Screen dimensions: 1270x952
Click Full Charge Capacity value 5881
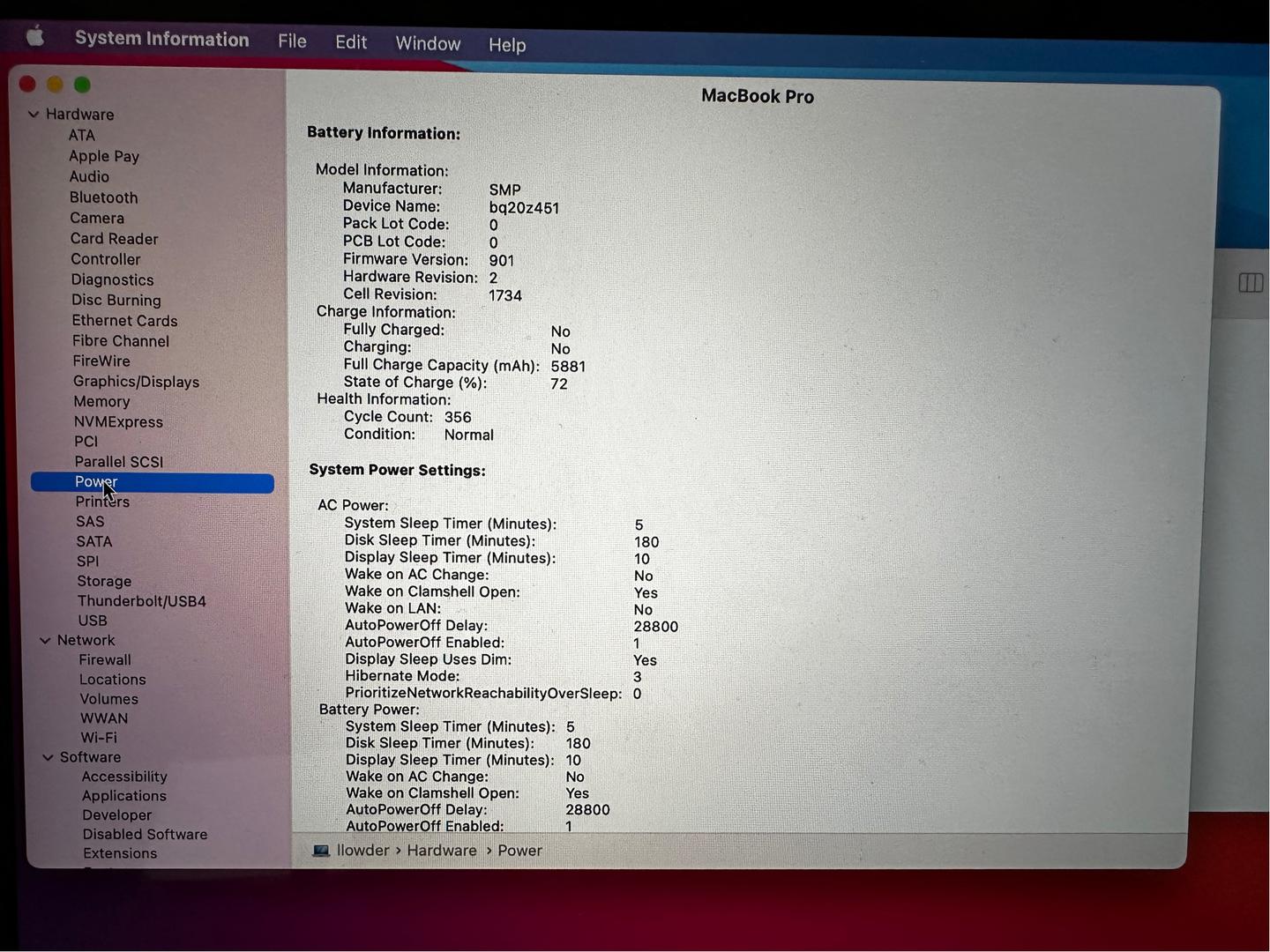(x=568, y=366)
